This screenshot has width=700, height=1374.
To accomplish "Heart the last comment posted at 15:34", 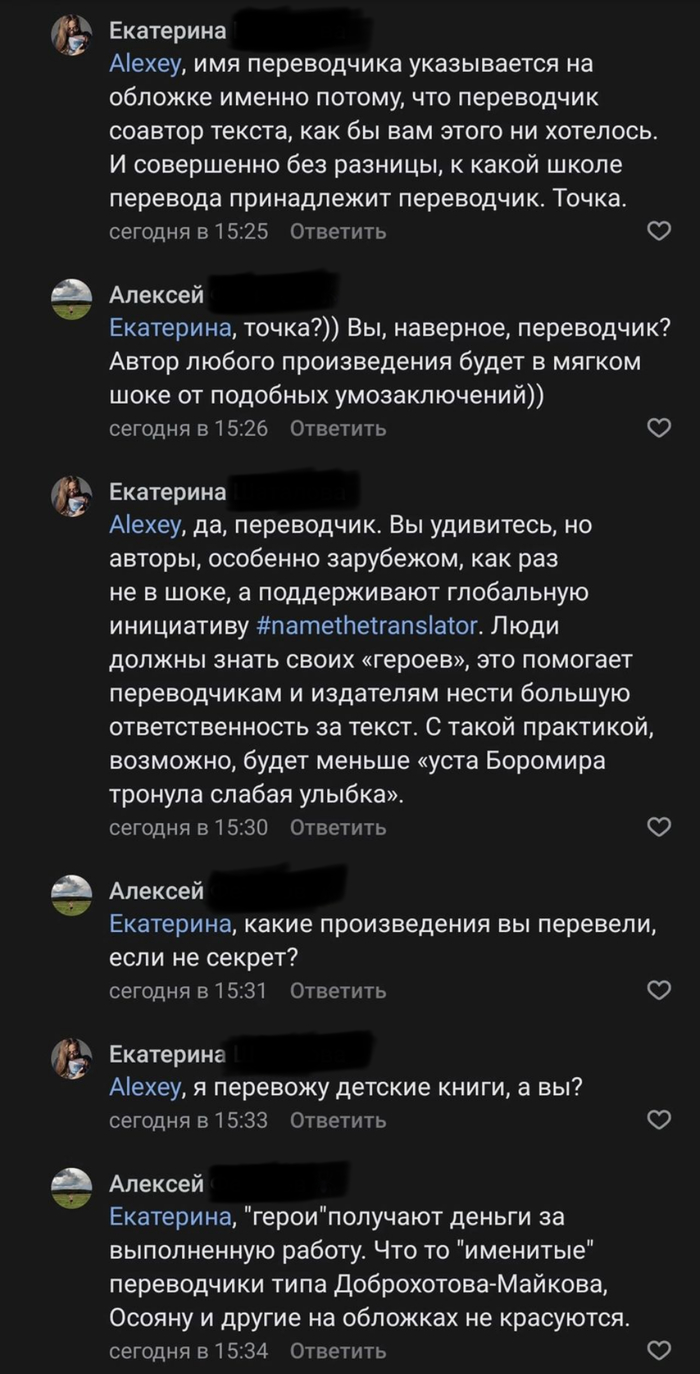I will coord(659,1351).
